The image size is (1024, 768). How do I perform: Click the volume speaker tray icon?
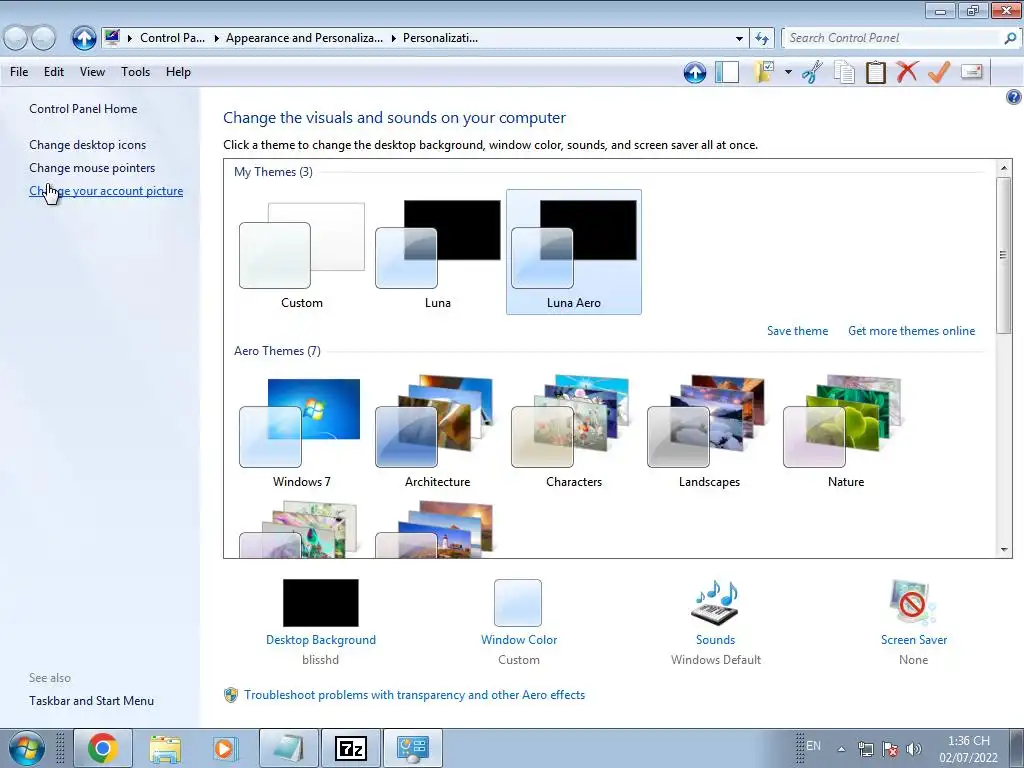[x=914, y=749]
